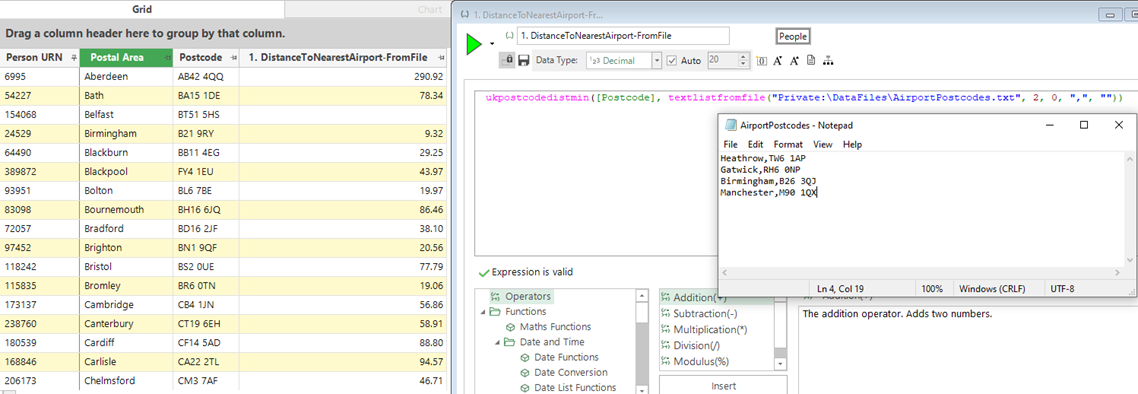The image size is (1138, 394).
Task: Click Person URN 389872 cell
Action: point(39,171)
